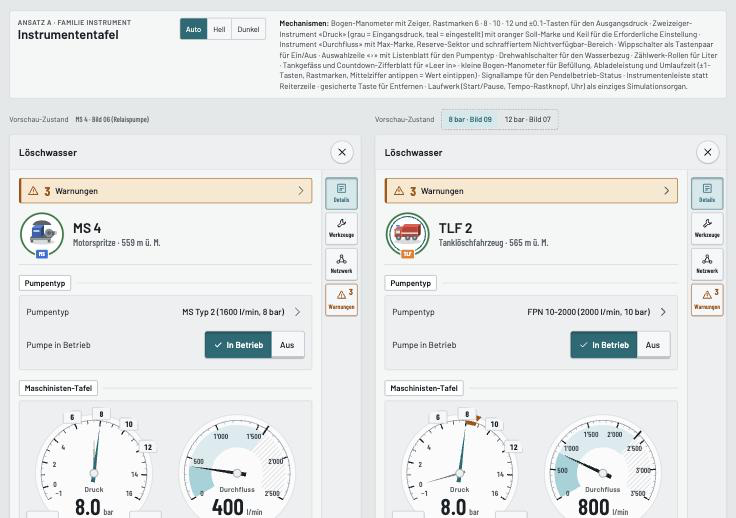Click the Instrumententafel heading
Image resolution: width=736 pixels, height=518 pixels.
coord(68,35)
